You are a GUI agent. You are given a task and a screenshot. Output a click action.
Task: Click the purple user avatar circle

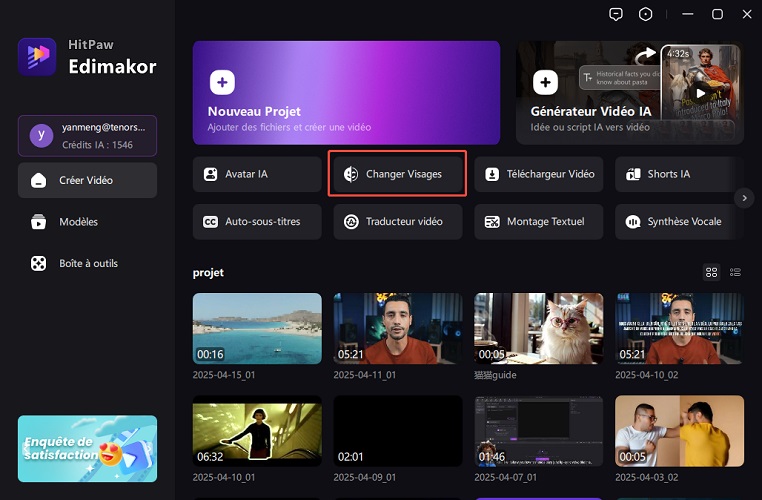41,136
